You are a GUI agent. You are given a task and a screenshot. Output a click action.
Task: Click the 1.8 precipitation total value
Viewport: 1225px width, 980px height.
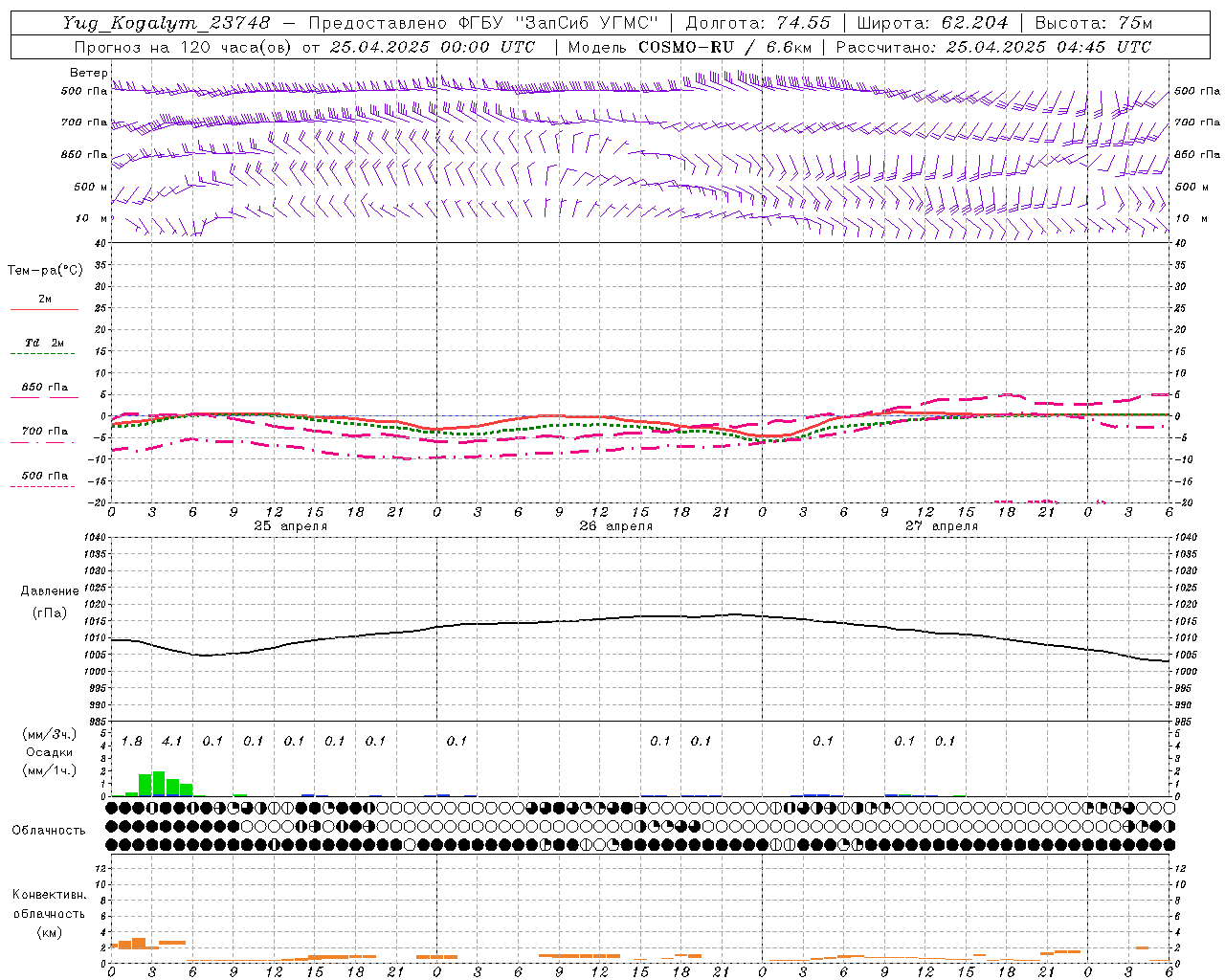point(131,742)
